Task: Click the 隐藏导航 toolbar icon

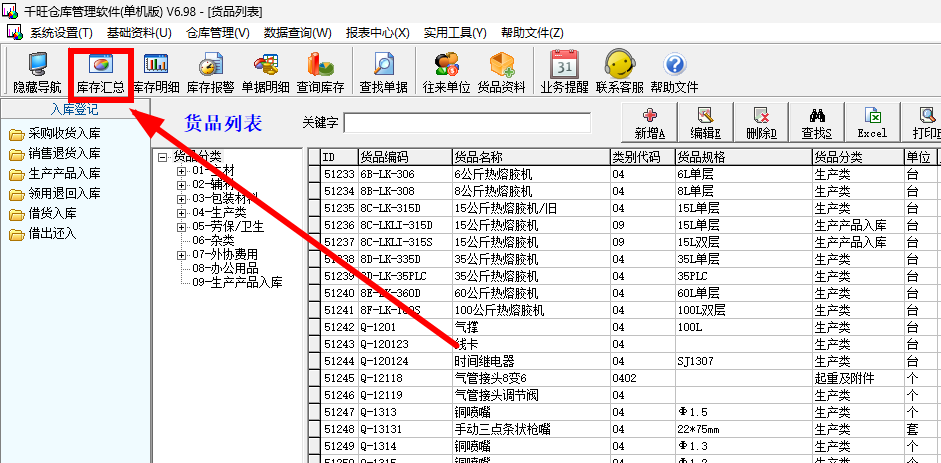Action: (x=37, y=73)
